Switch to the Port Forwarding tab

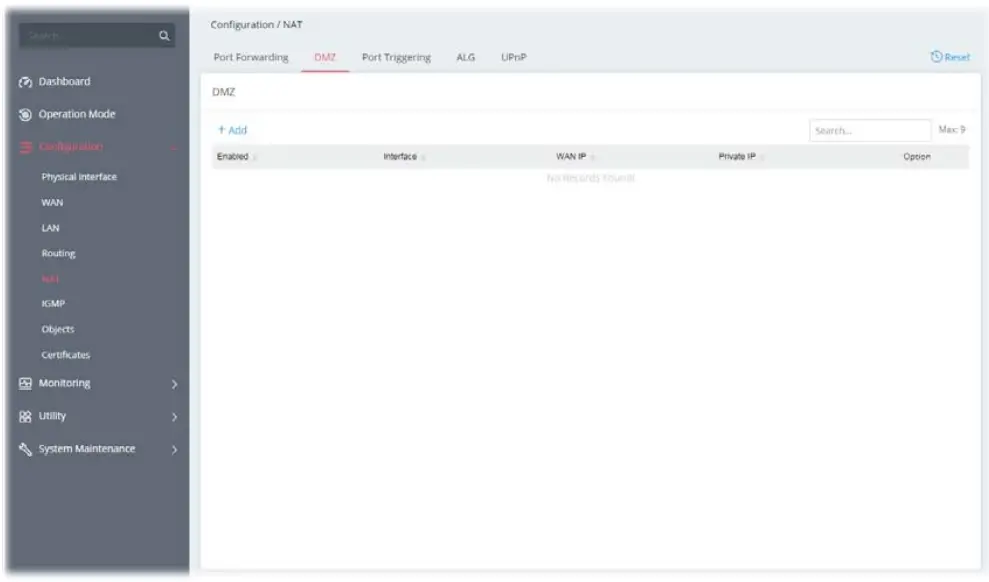point(251,57)
